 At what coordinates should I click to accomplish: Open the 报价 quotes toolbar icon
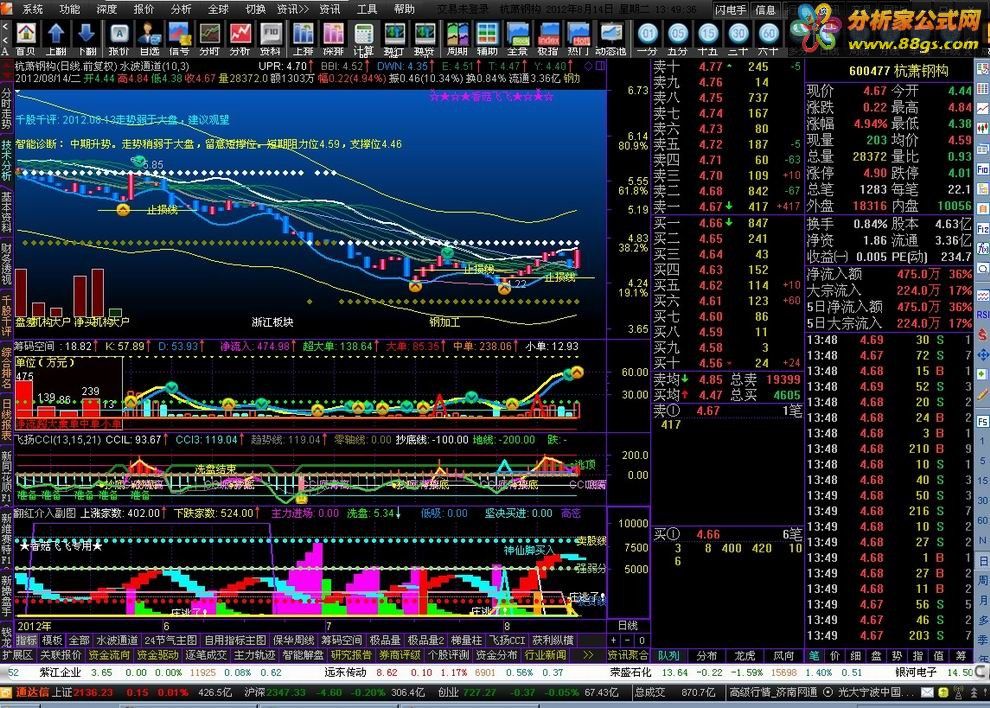click(x=119, y=39)
